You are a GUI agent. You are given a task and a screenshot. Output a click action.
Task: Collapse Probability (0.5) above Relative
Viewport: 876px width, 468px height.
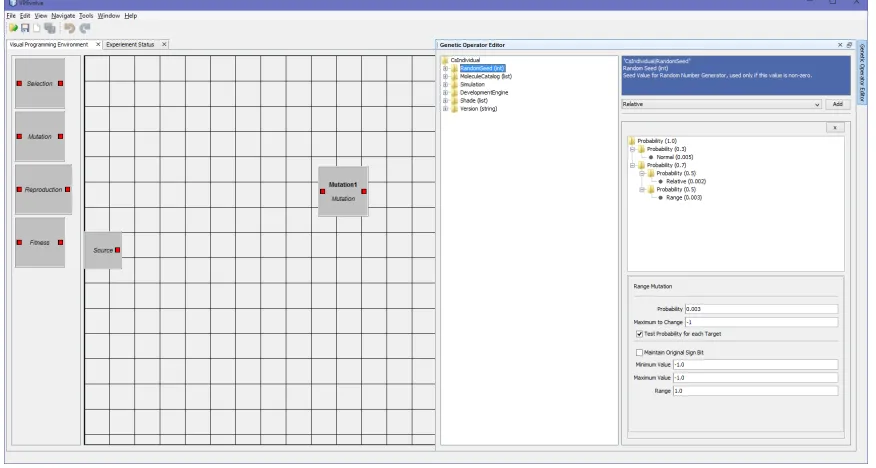point(642,173)
